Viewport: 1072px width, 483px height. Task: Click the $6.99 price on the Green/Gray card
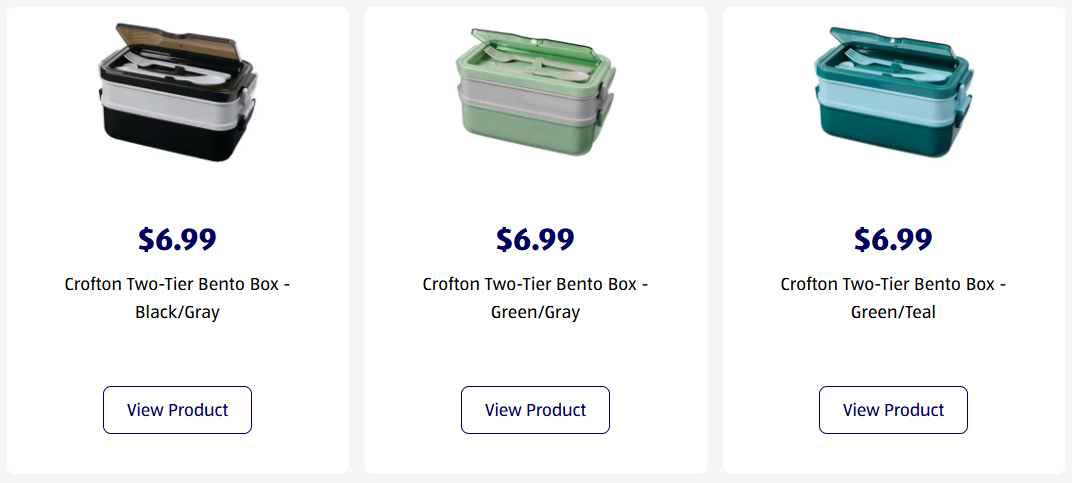535,240
